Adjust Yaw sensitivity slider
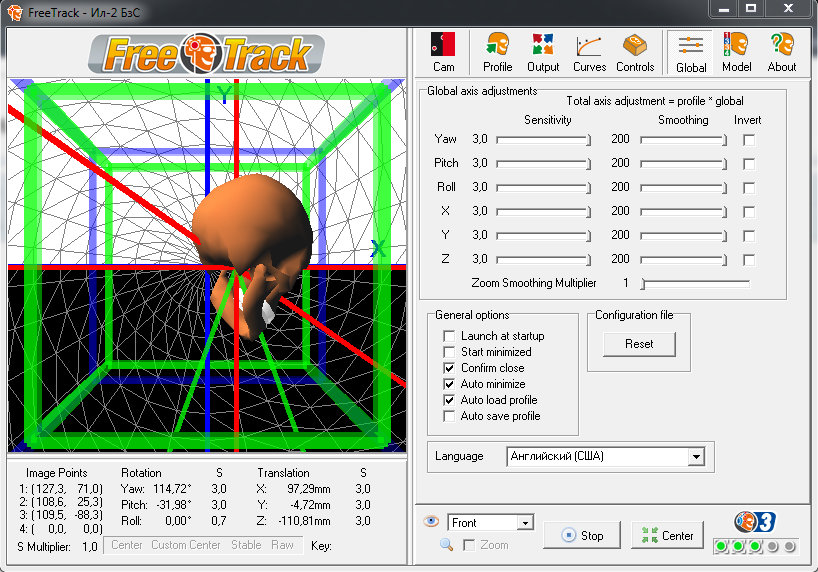Image resolution: width=818 pixels, height=572 pixels. [544, 140]
